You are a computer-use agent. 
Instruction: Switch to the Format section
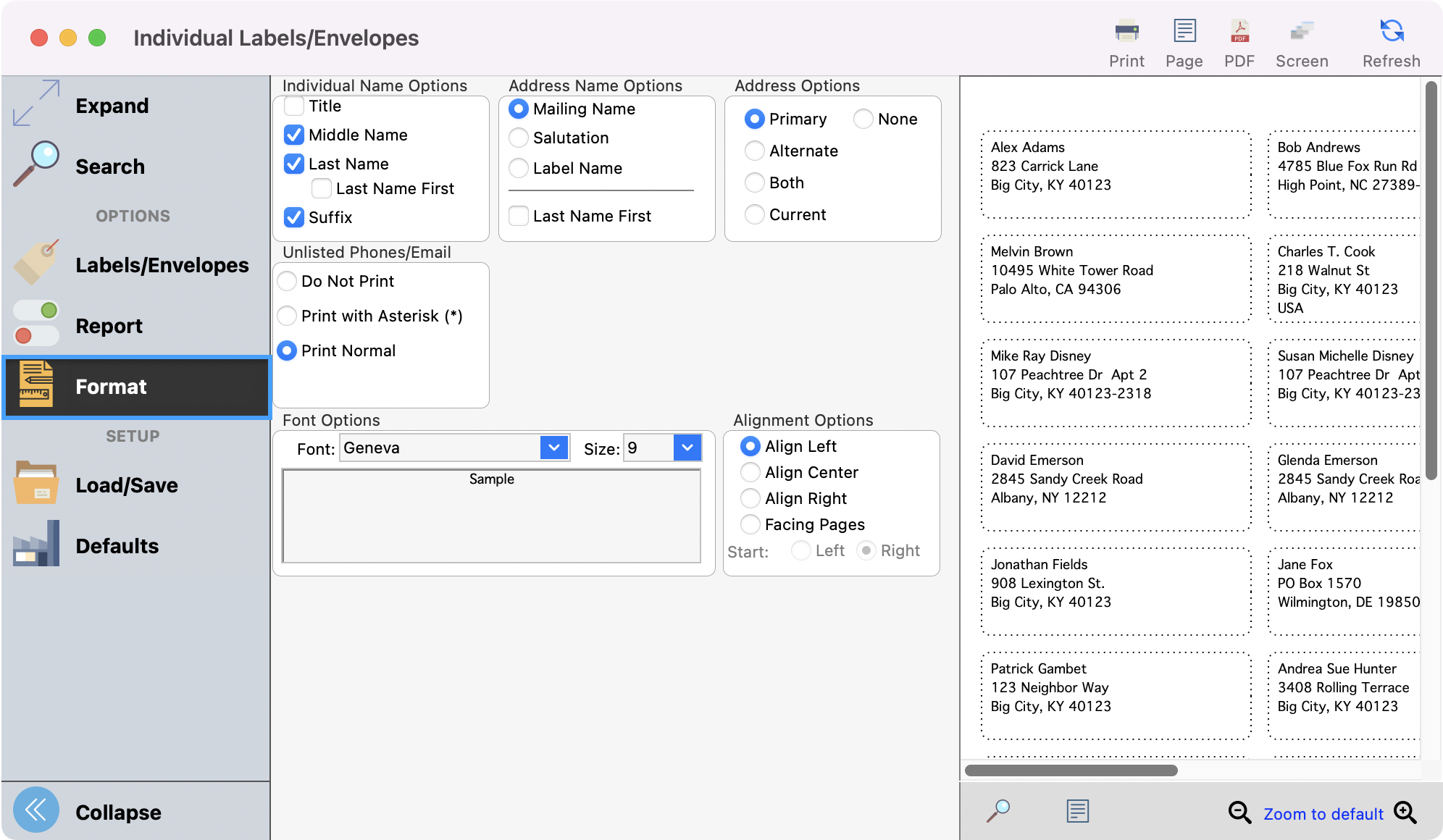(x=110, y=387)
